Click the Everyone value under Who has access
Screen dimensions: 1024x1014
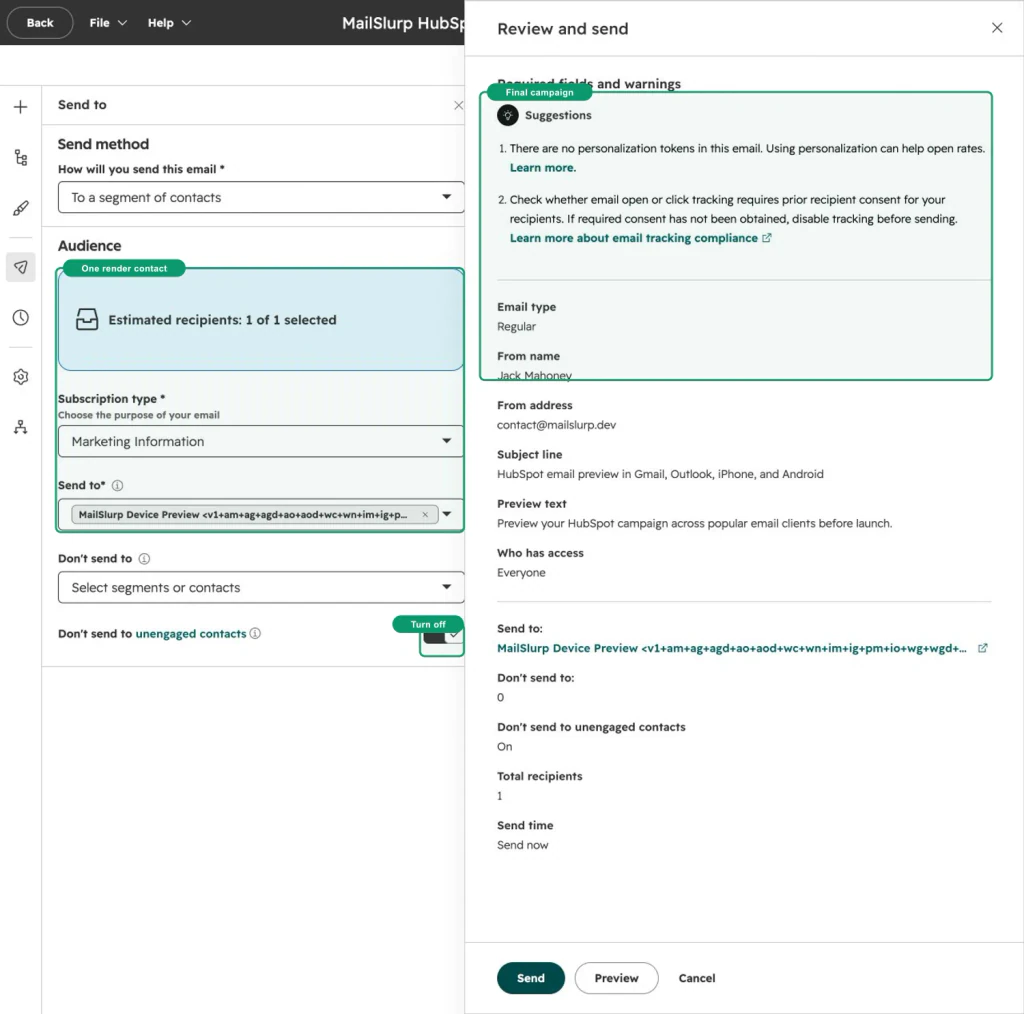pos(521,572)
